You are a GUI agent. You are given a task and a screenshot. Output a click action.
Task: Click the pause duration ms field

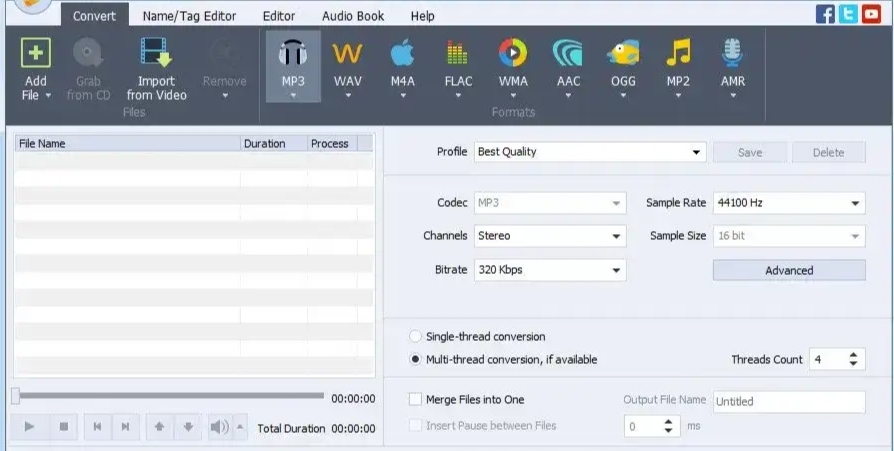pos(644,426)
